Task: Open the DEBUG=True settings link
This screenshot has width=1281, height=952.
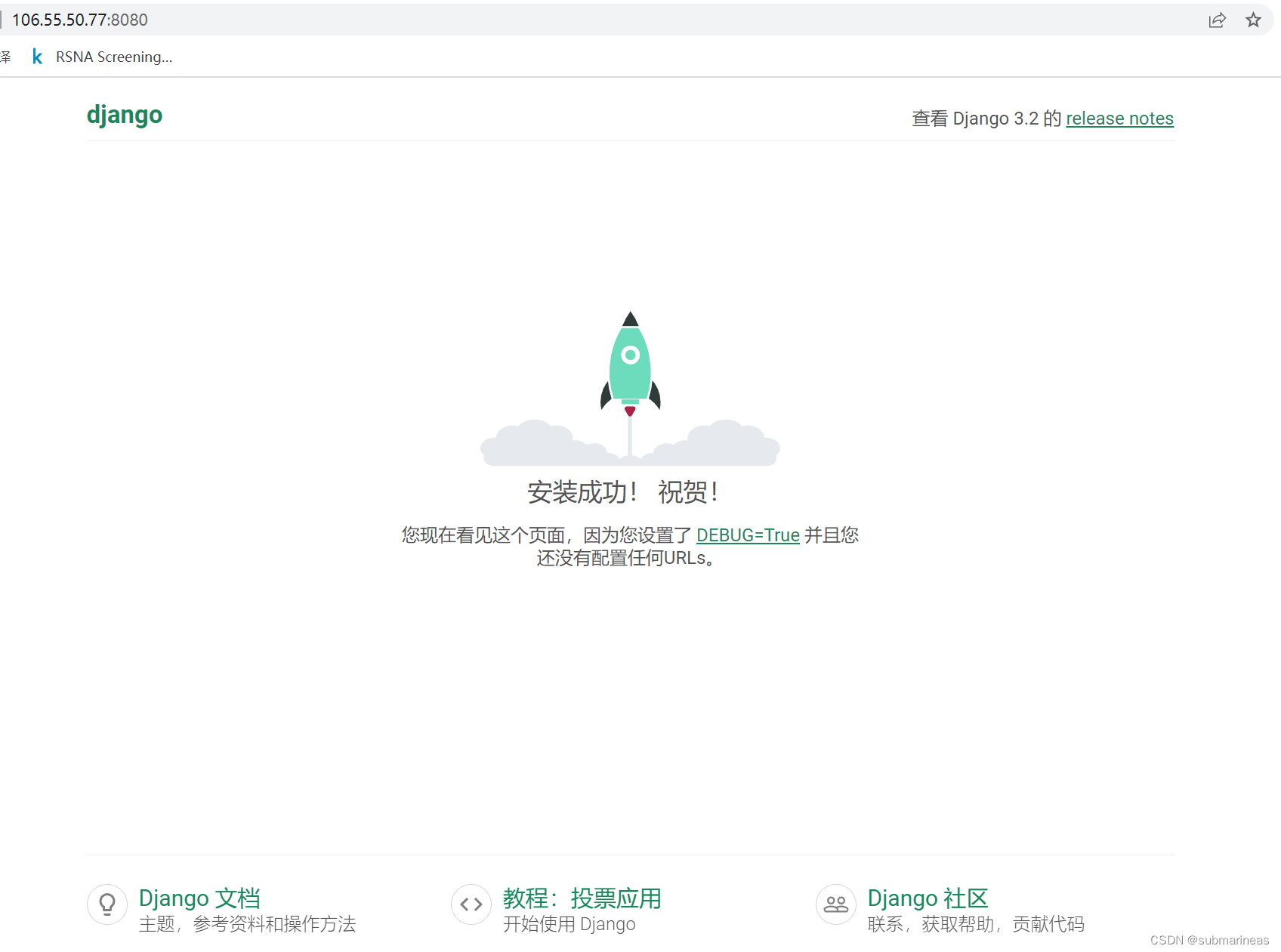Action: pos(748,535)
